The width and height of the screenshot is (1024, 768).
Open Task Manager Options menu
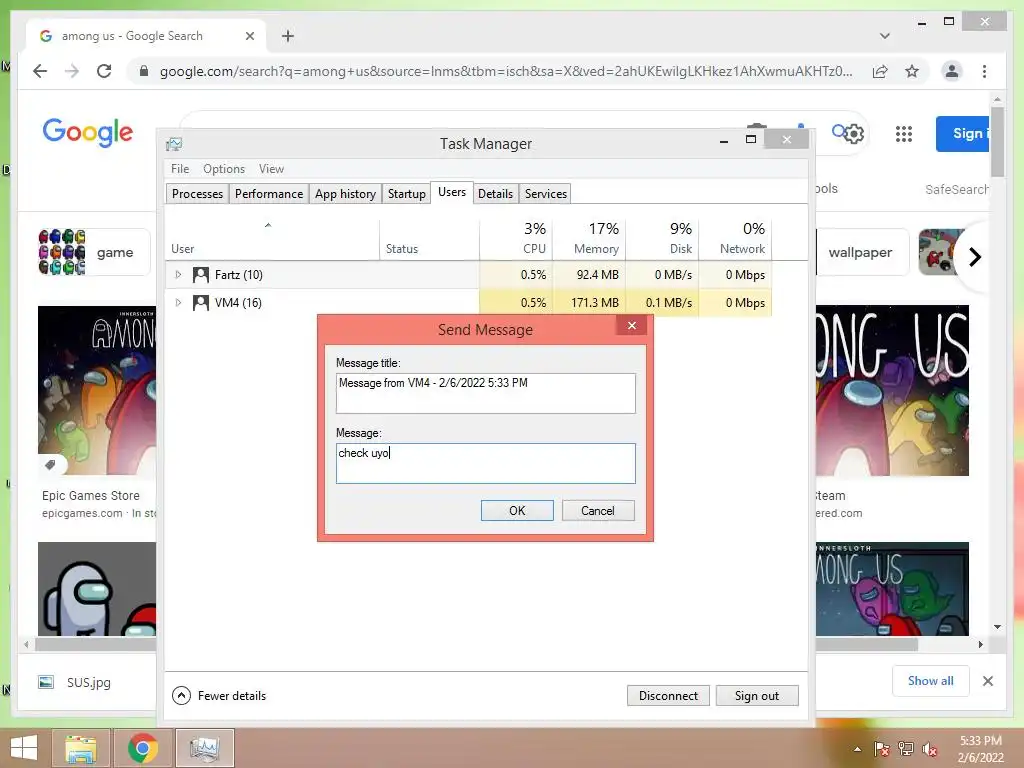(x=224, y=168)
